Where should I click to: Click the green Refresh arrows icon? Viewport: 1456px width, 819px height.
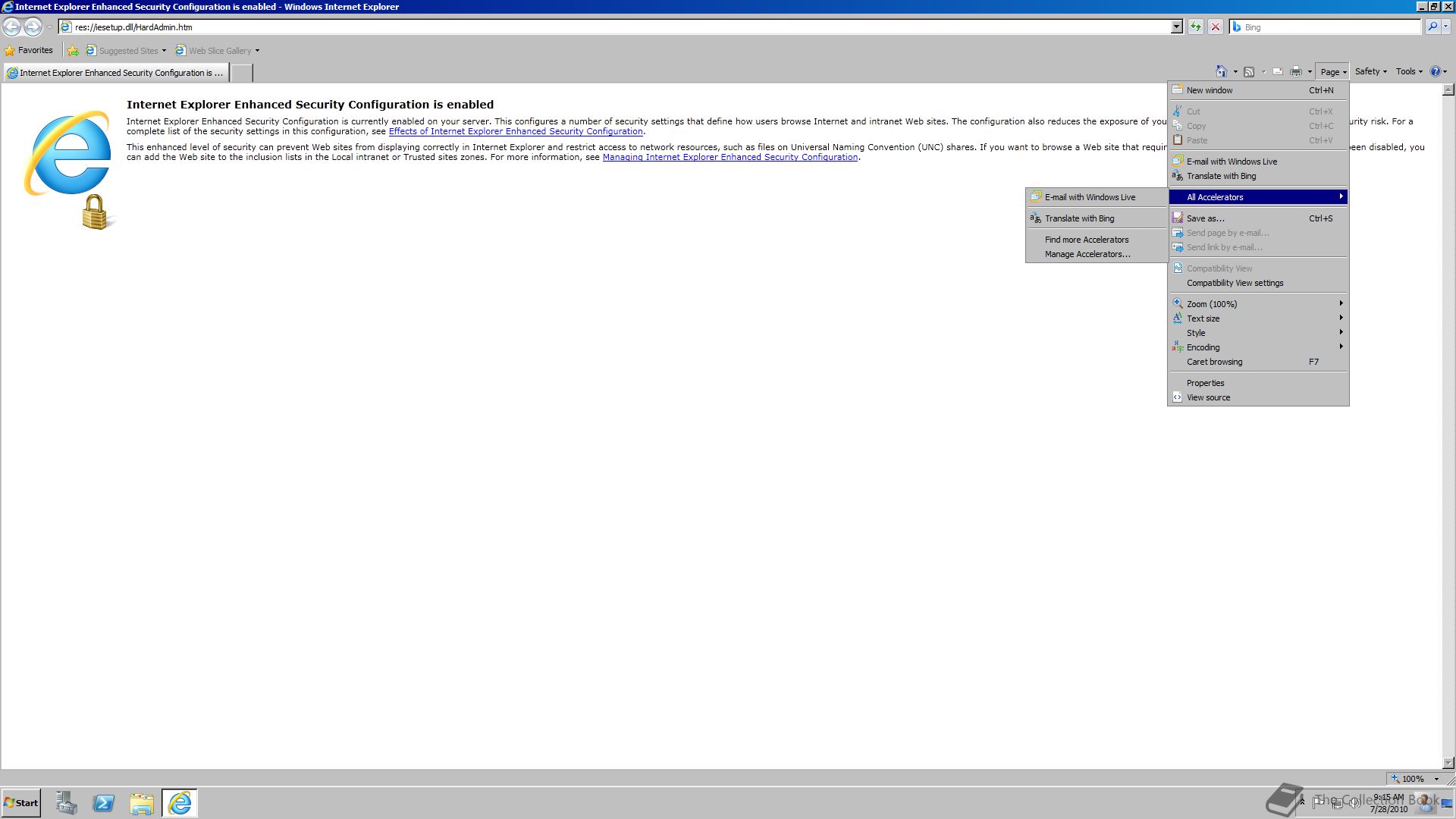pyautogui.click(x=1196, y=27)
